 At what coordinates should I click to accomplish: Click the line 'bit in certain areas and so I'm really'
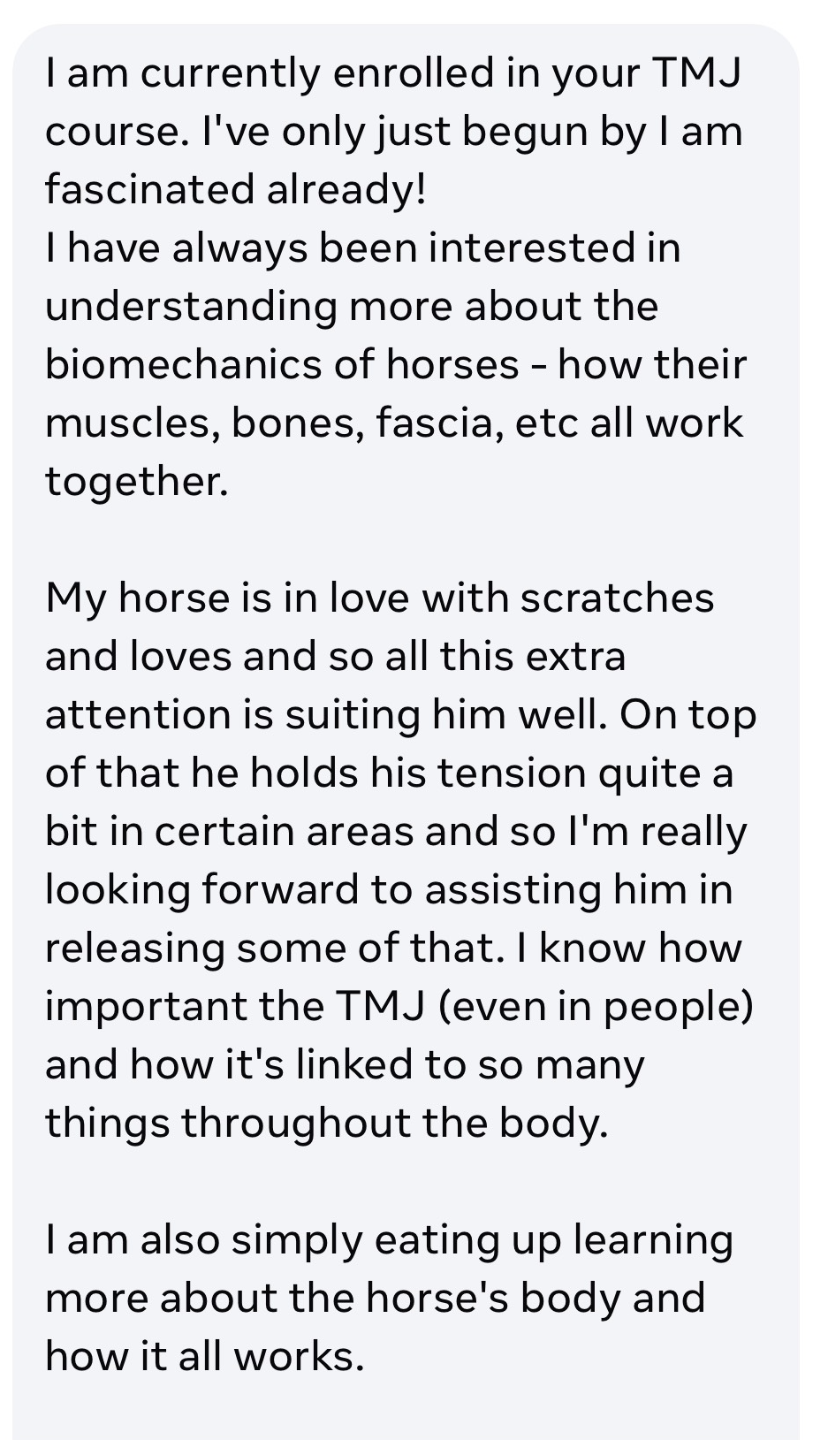point(396,831)
